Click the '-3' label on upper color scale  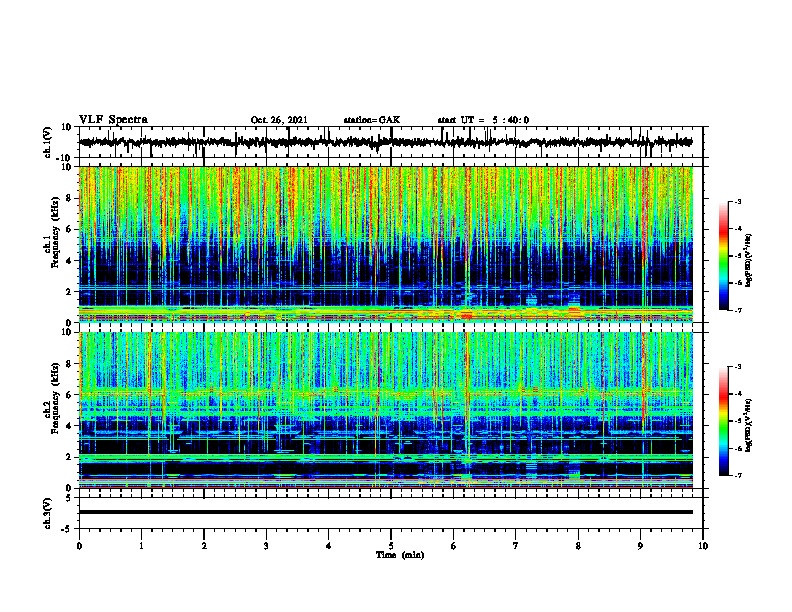pos(738,201)
